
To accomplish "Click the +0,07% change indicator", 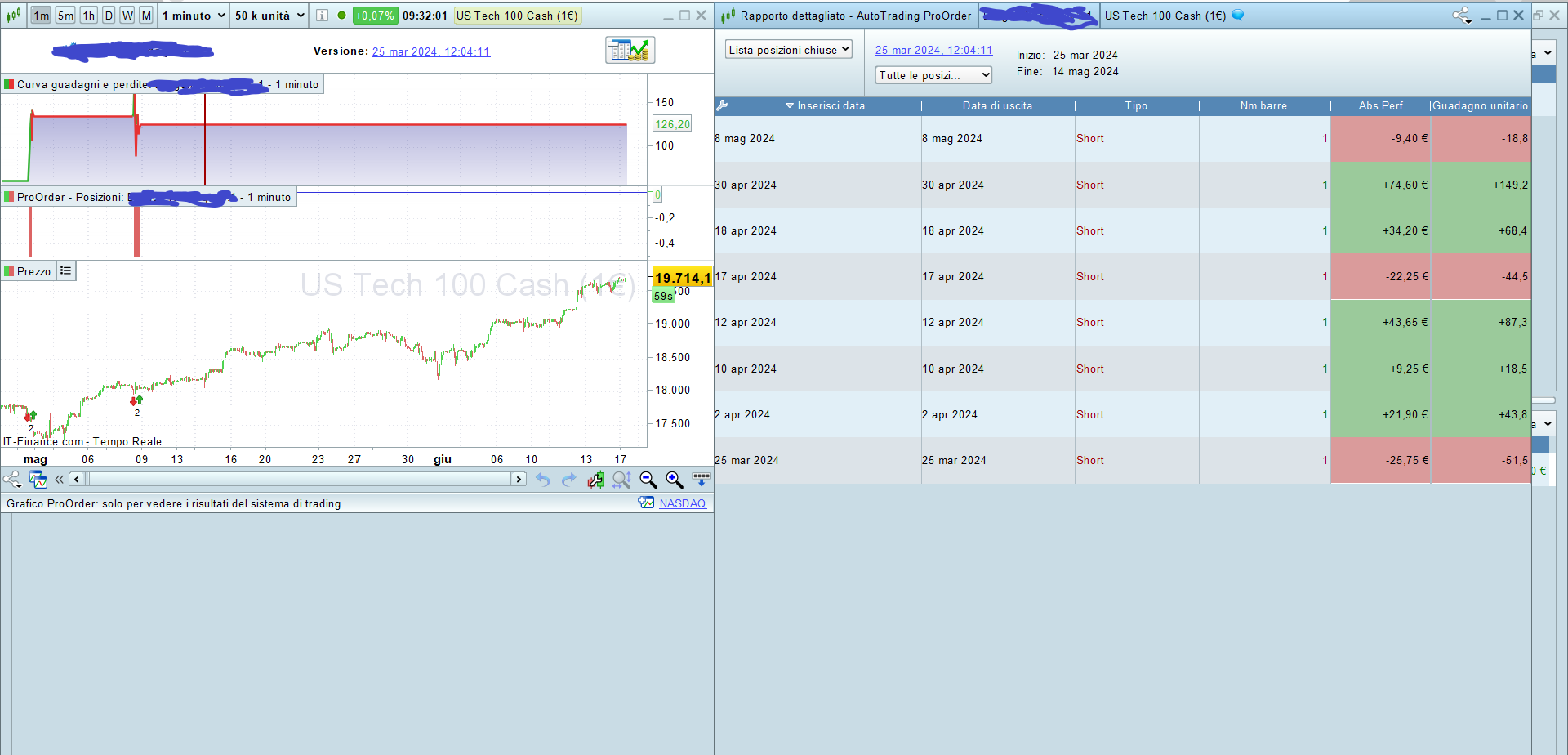I will click(374, 16).
